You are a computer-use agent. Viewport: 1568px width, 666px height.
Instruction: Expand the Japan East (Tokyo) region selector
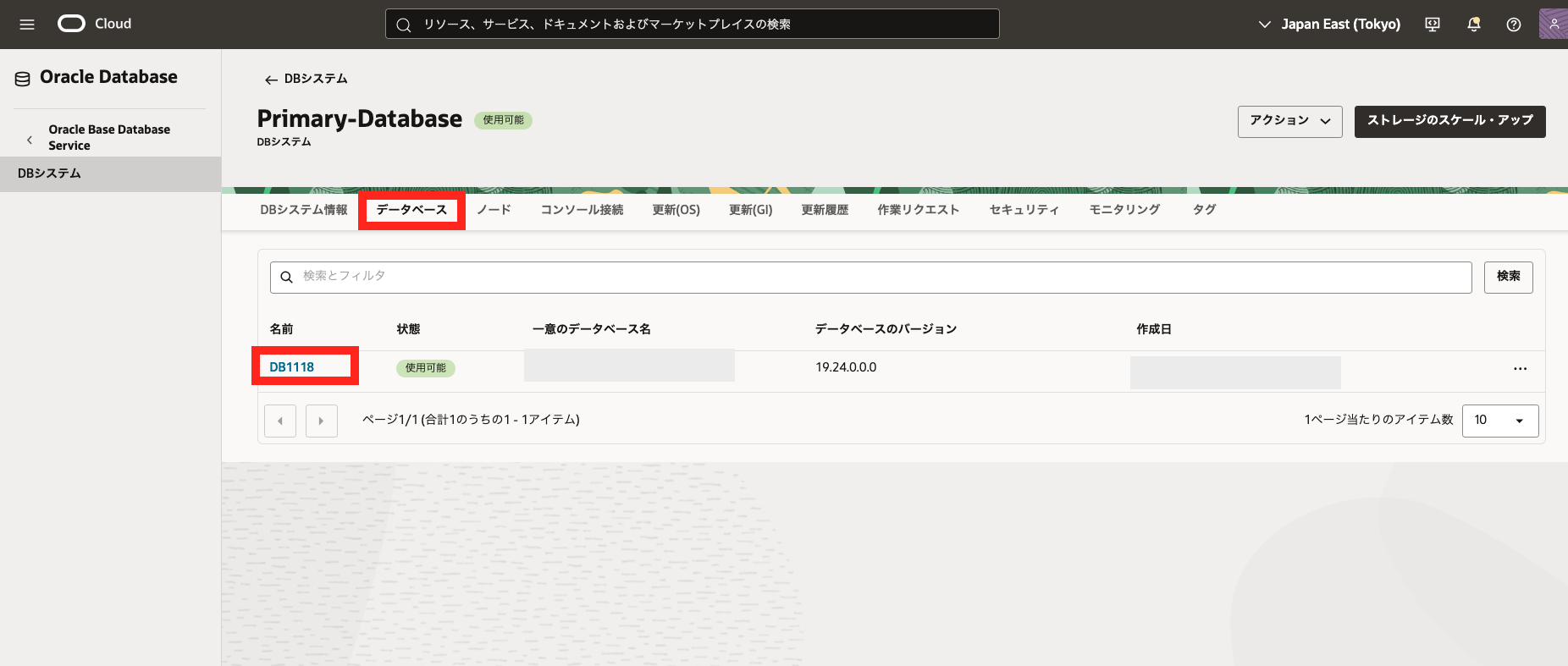[1329, 25]
